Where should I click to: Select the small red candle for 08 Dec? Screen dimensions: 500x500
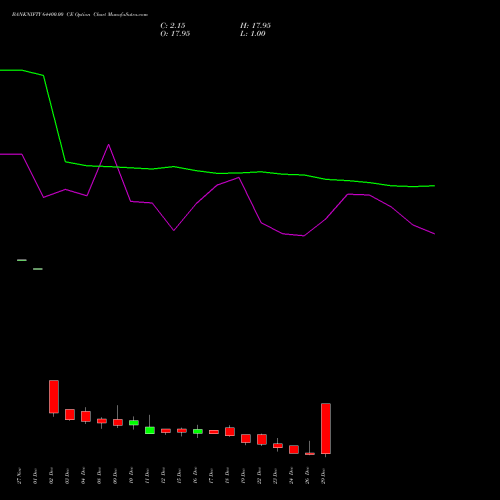(102, 421)
